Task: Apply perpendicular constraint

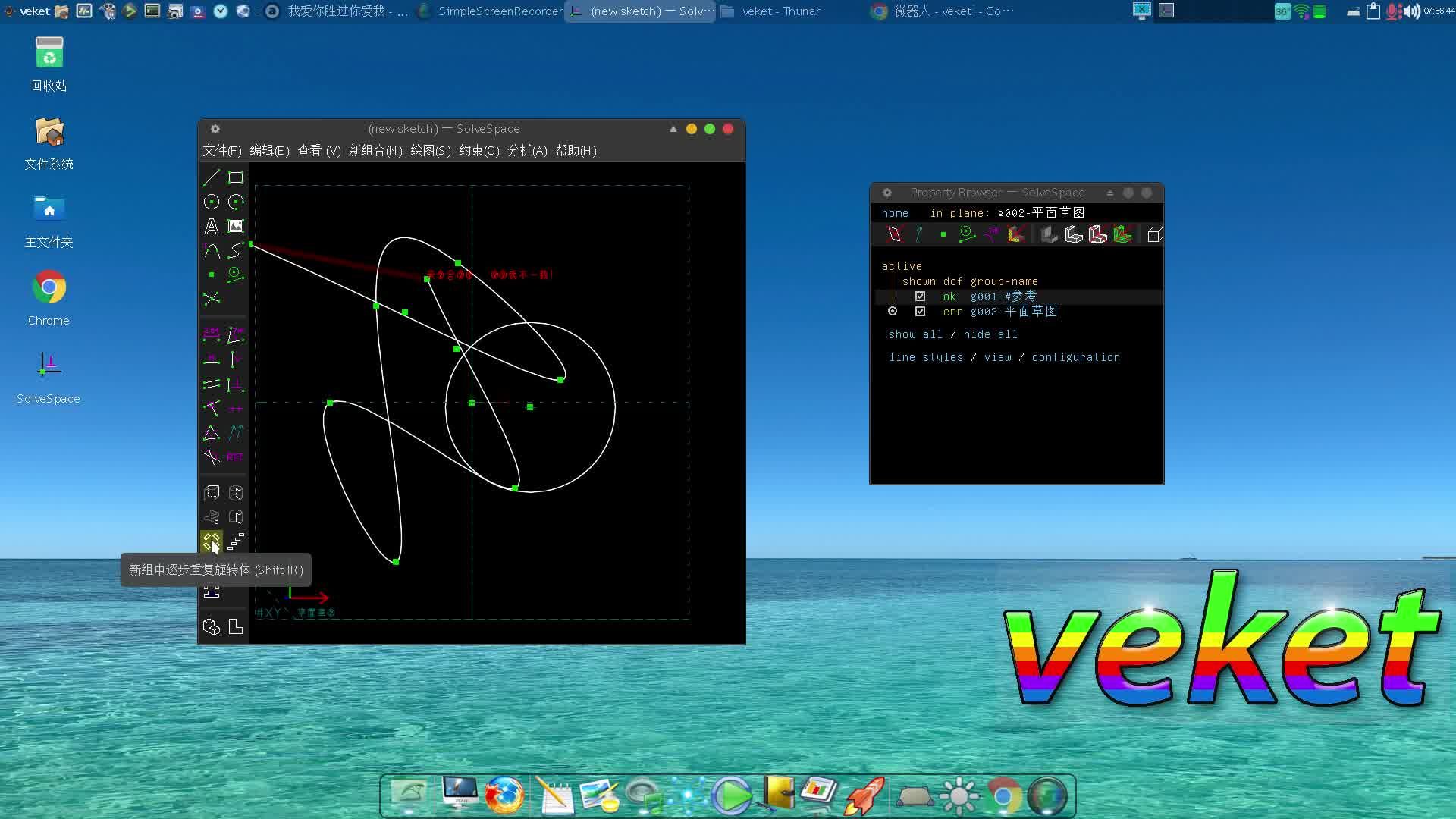Action: 236,384
